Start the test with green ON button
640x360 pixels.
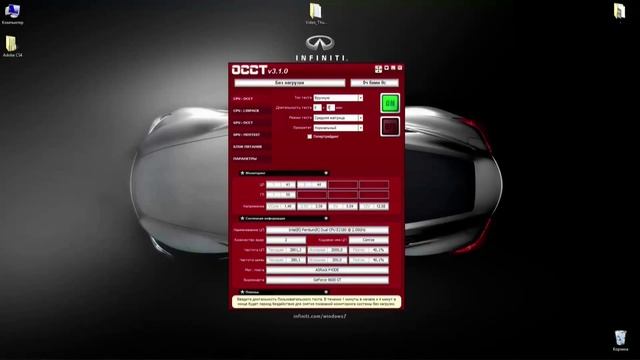(390, 103)
